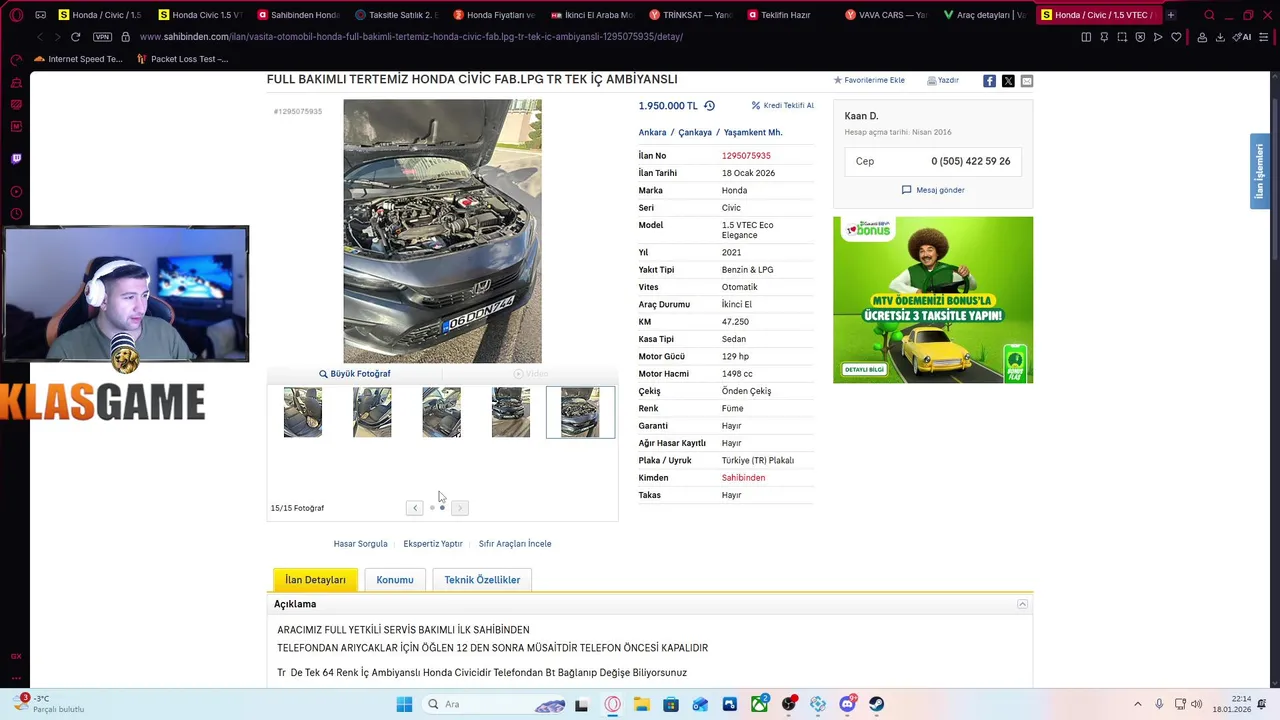Switch to Konumu tab

(x=395, y=580)
